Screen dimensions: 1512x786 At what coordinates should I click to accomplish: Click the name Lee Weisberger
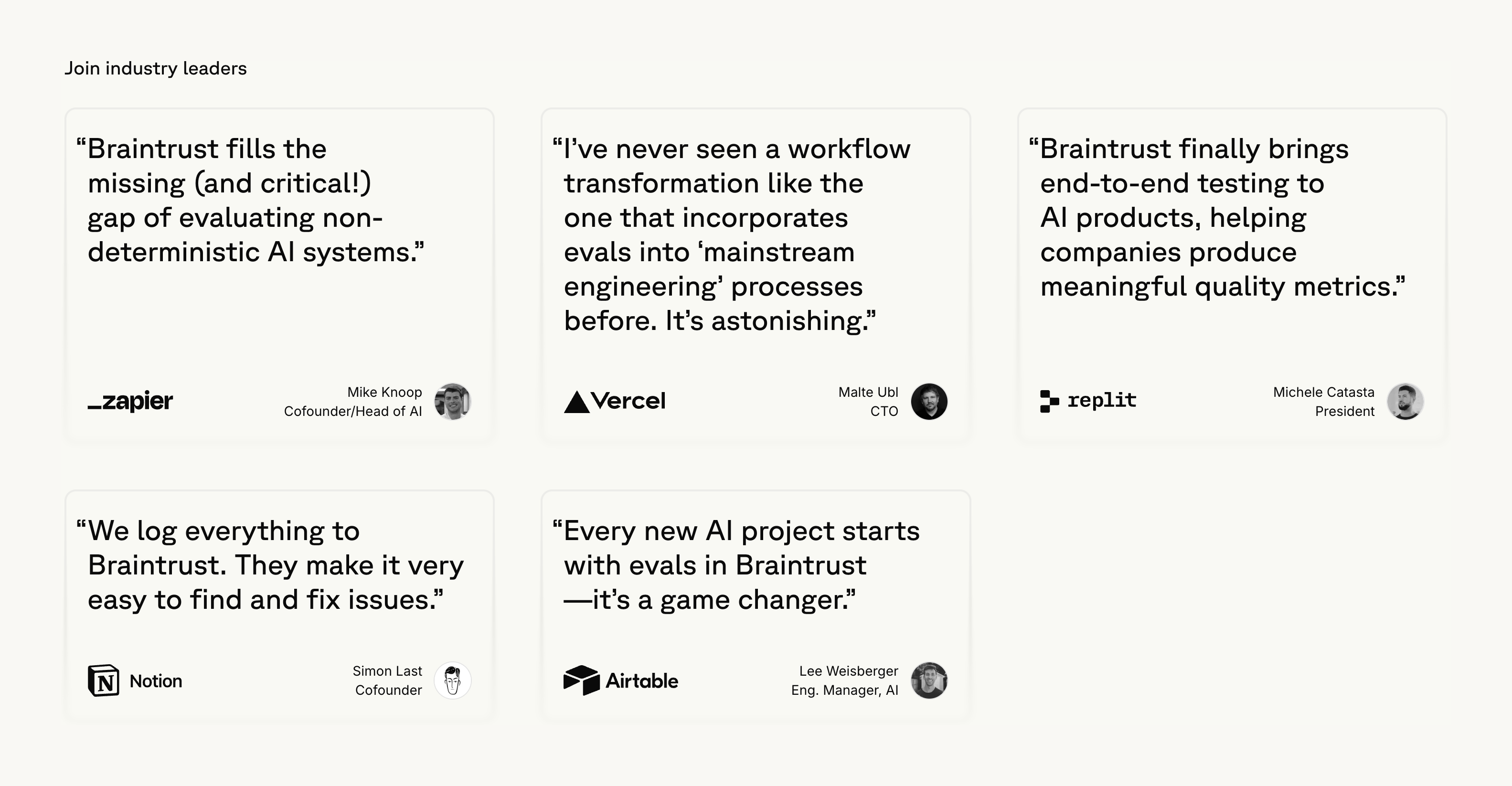[848, 671]
